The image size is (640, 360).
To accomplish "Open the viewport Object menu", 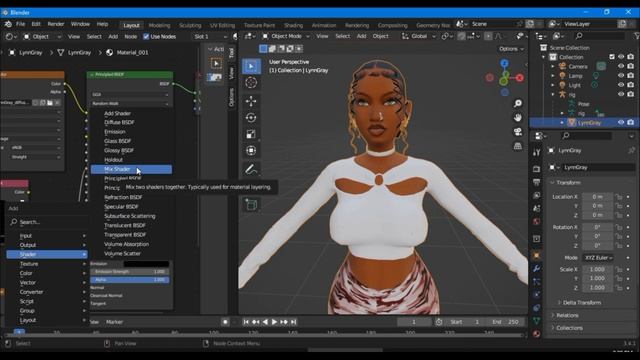I will (x=380, y=36).
